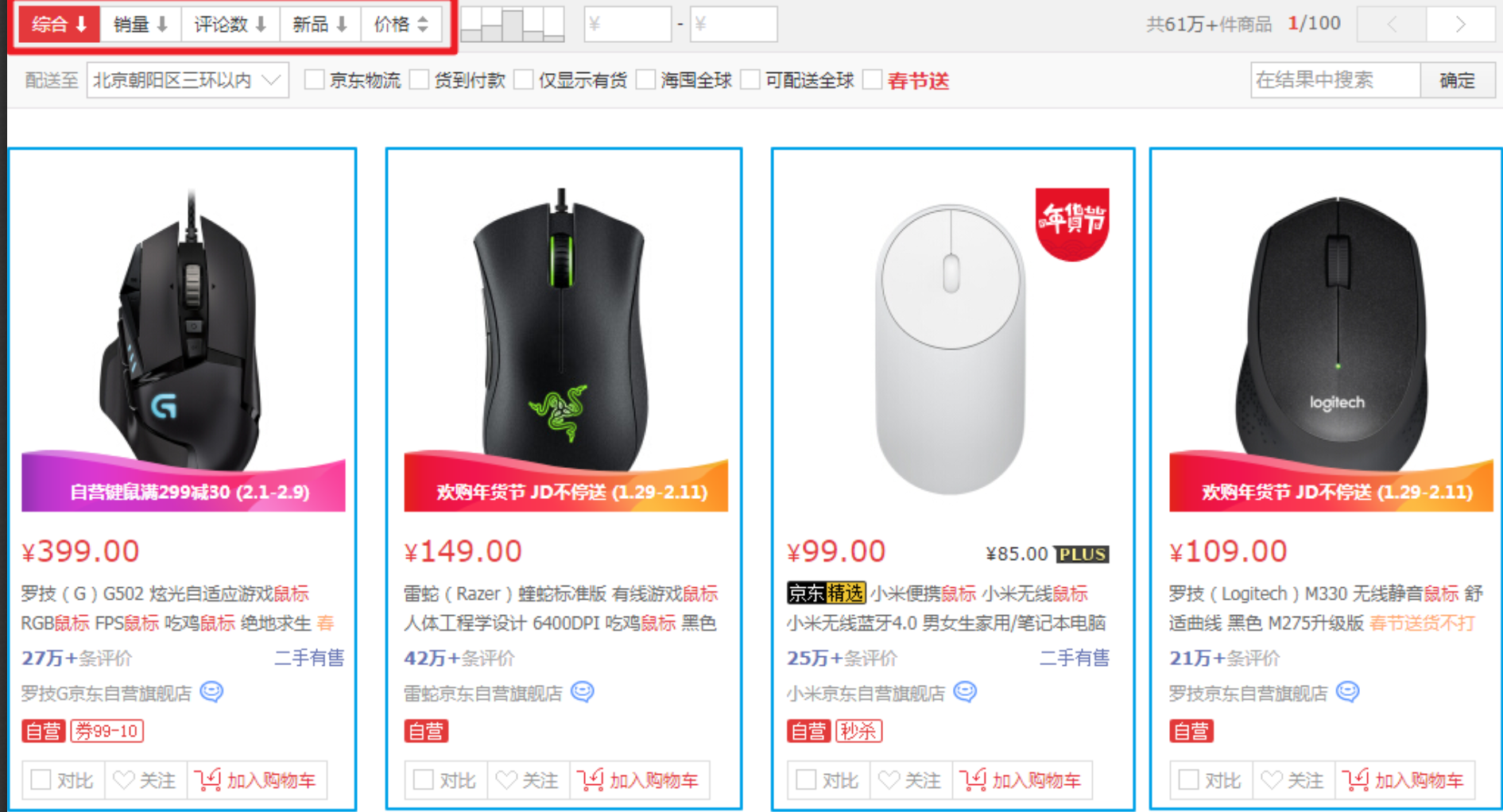Open chat icon beside 罗技G京东自营旗舰店
The image size is (1503, 812).
click(x=211, y=692)
